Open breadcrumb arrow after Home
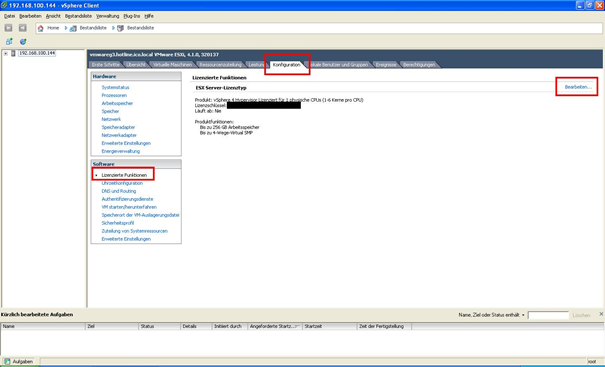The width and height of the screenshot is (605, 367). coord(66,28)
